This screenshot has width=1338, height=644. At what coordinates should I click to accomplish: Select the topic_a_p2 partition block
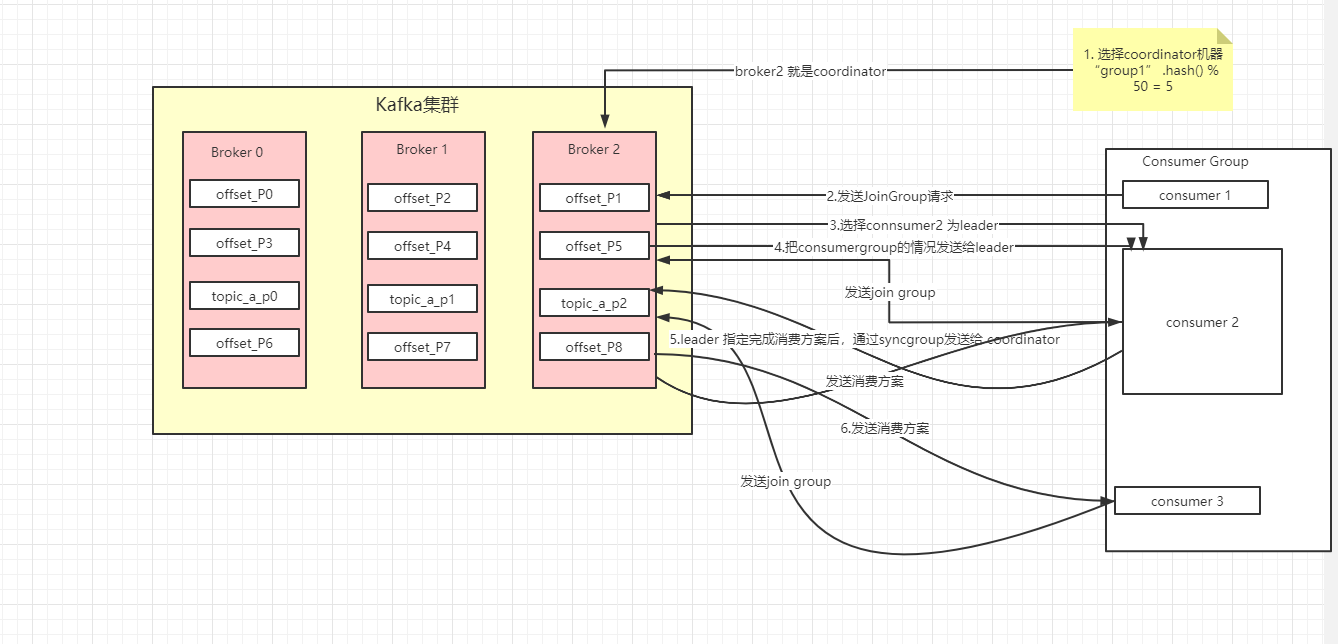(x=594, y=302)
